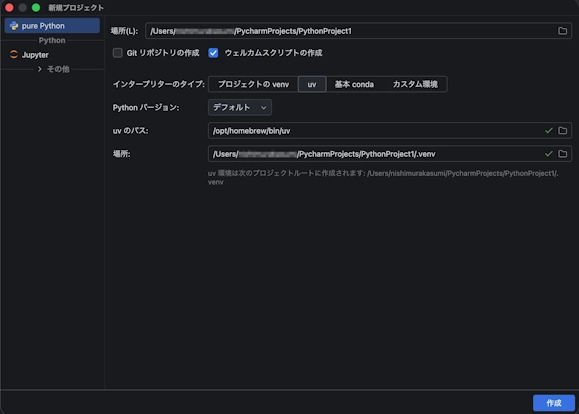This screenshot has height=414, width=579.
Task: Uncheck ウェルカムスクリプトの作成 checkbox
Action: coord(213,53)
